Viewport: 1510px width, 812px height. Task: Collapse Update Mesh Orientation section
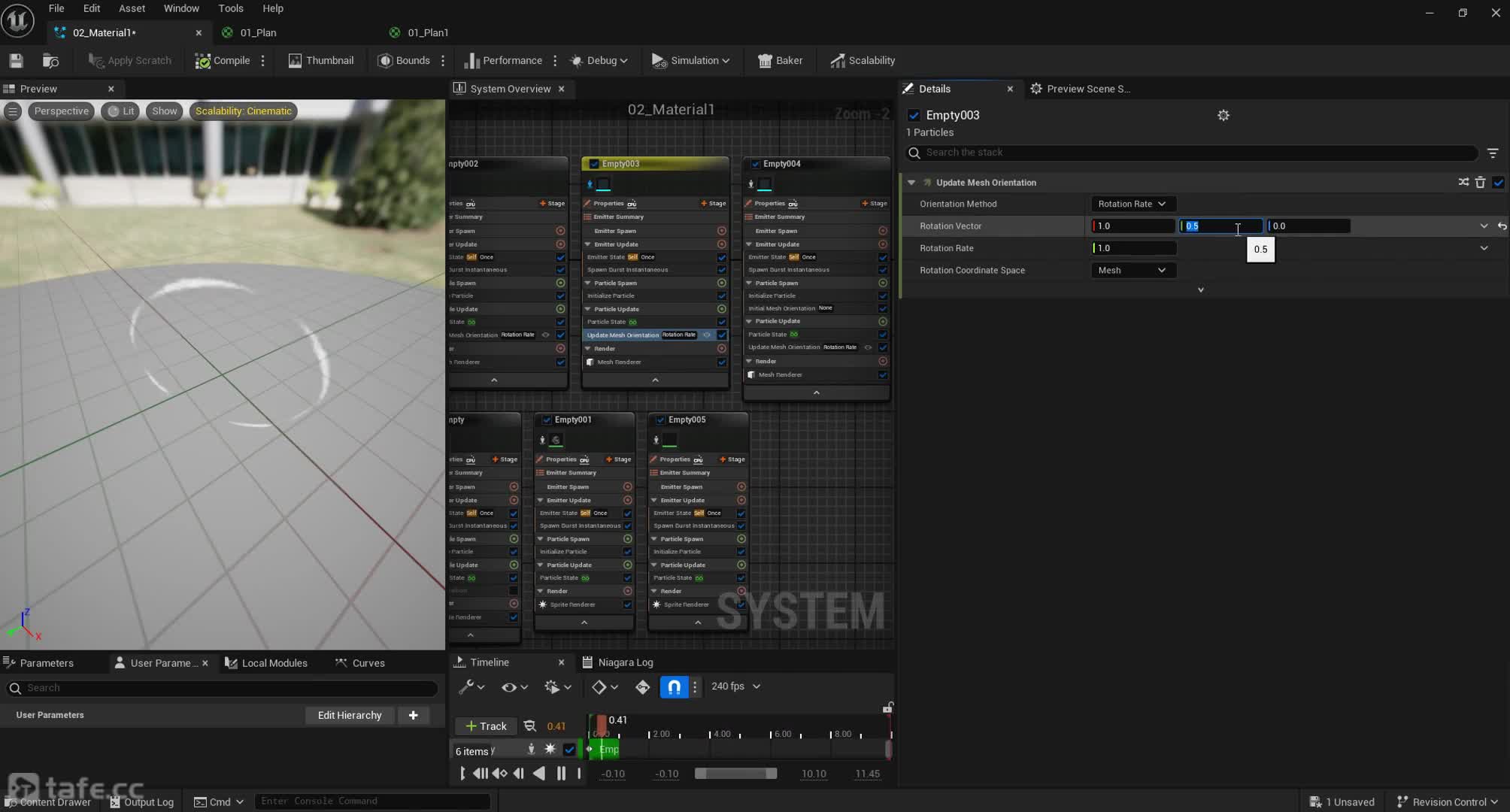pos(911,183)
